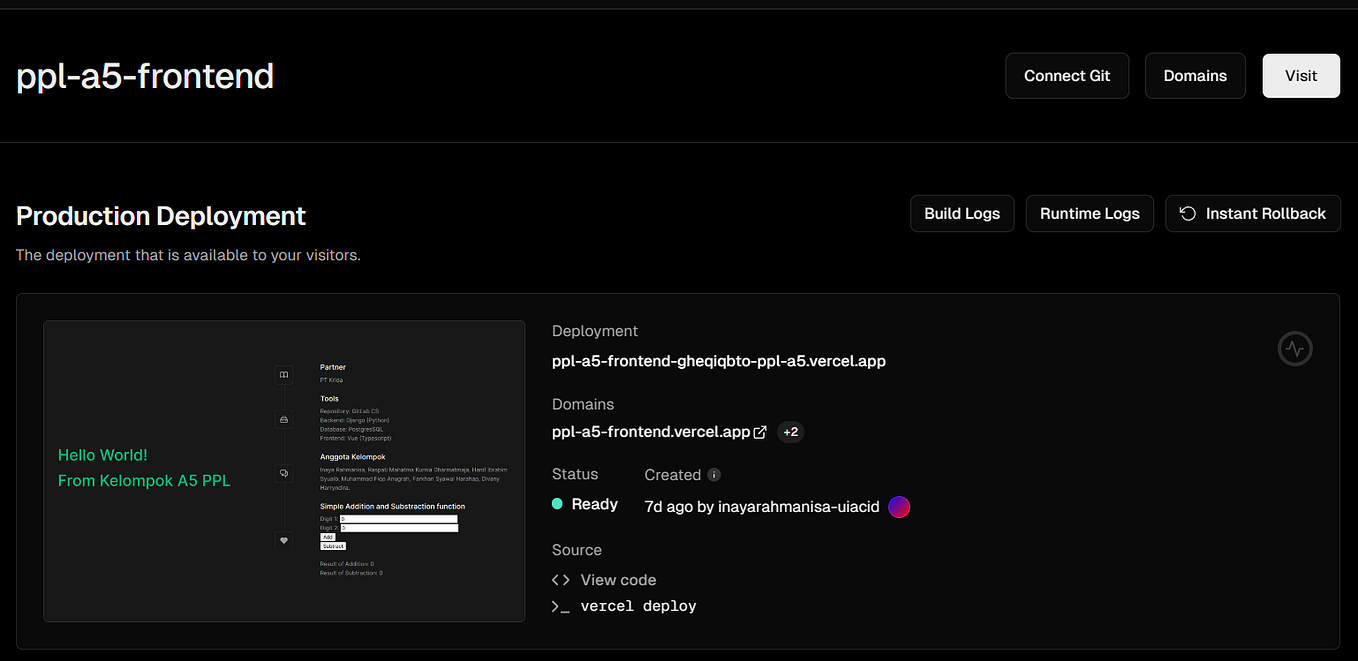Click the activity pulse icon on the deployment card
This screenshot has height=661, width=1358.
(1295, 348)
